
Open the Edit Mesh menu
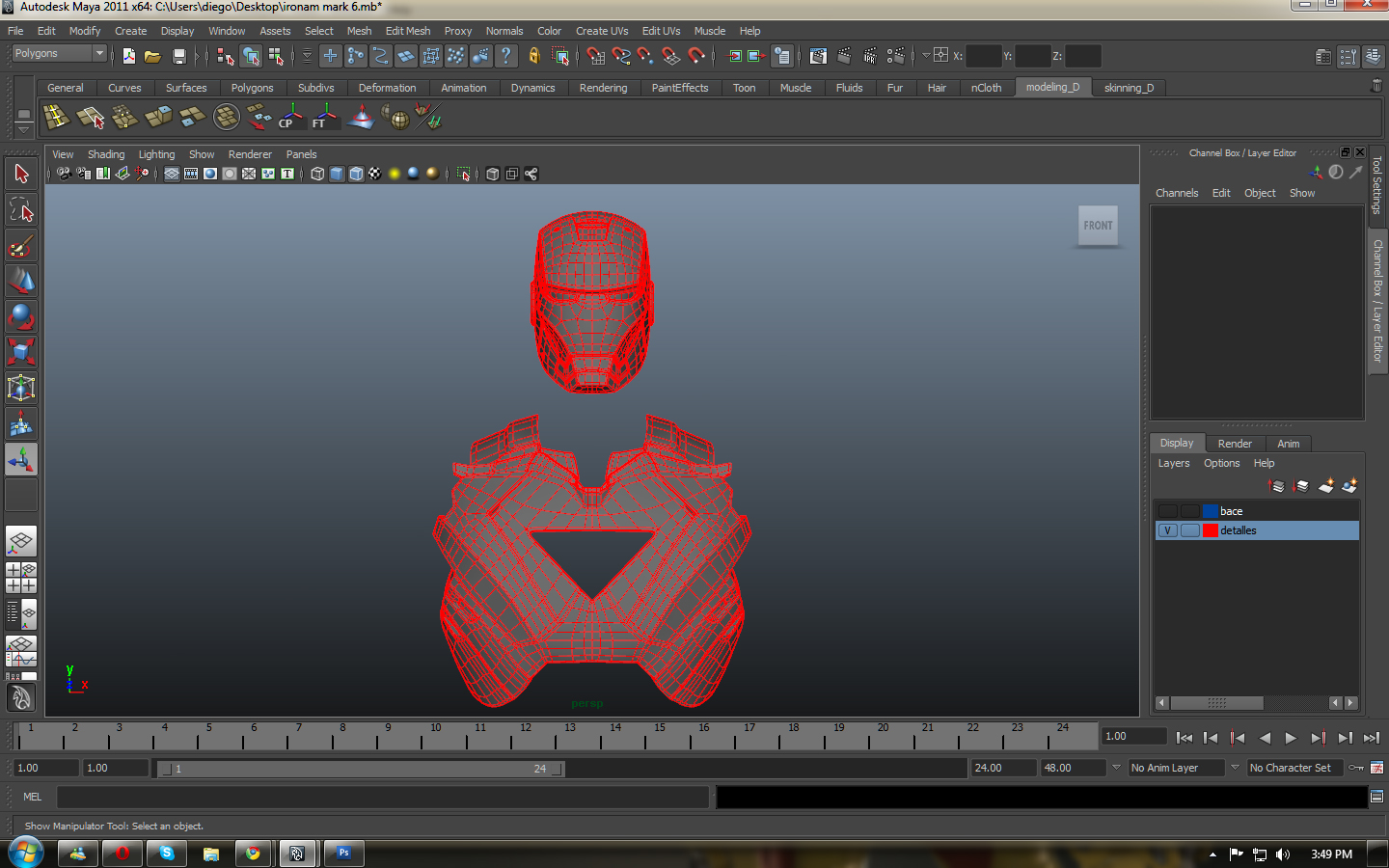tap(407, 31)
